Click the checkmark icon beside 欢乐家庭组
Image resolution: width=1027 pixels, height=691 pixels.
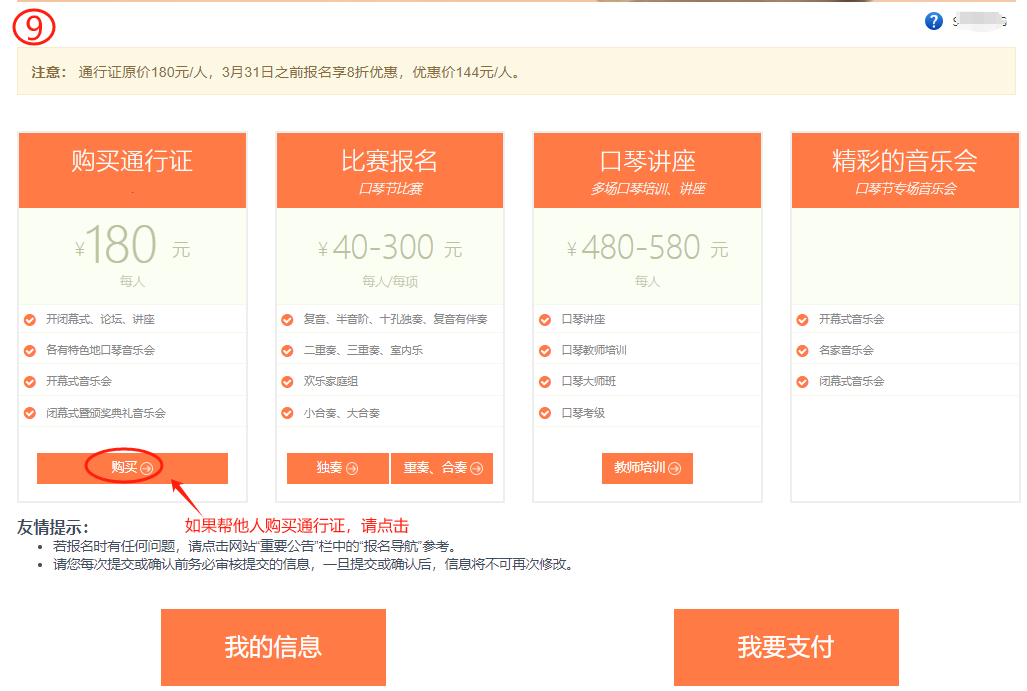coord(288,382)
